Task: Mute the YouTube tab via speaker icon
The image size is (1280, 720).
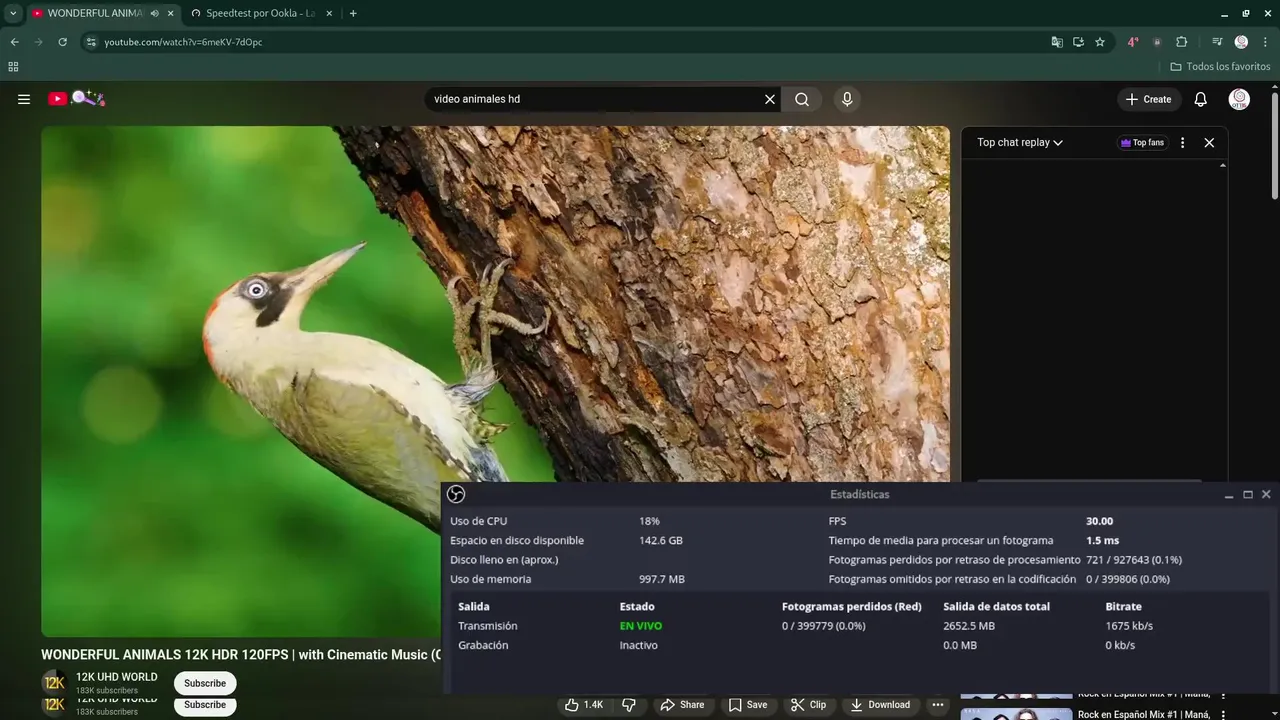Action: (154, 13)
